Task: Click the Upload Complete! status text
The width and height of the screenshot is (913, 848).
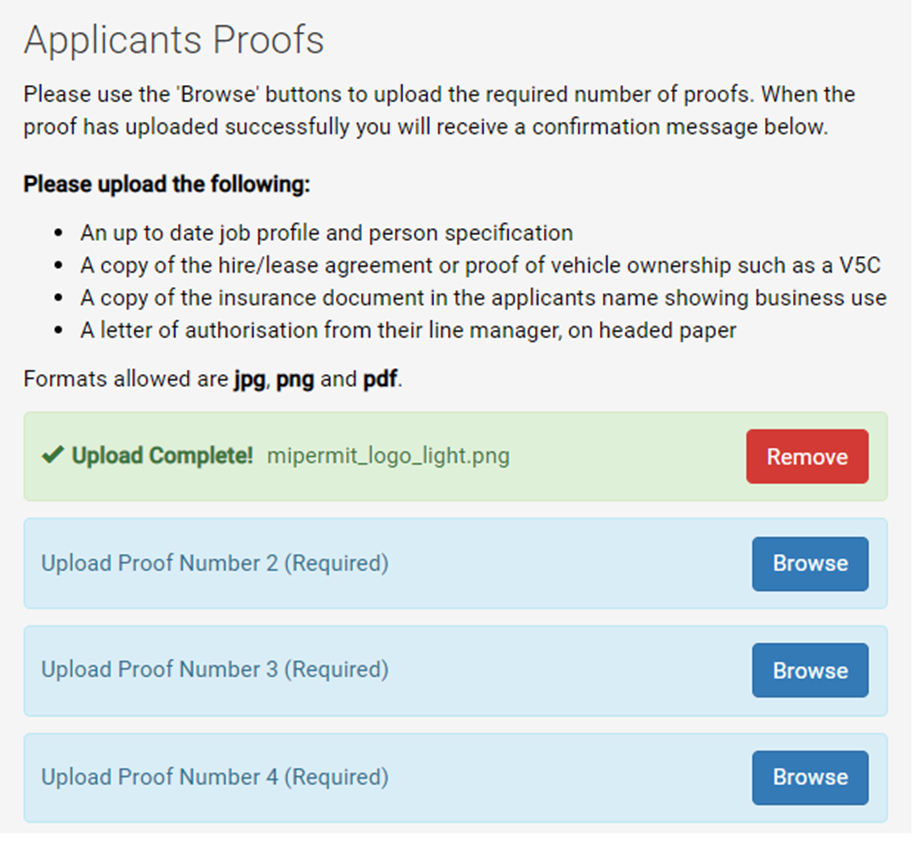Action: click(x=162, y=455)
